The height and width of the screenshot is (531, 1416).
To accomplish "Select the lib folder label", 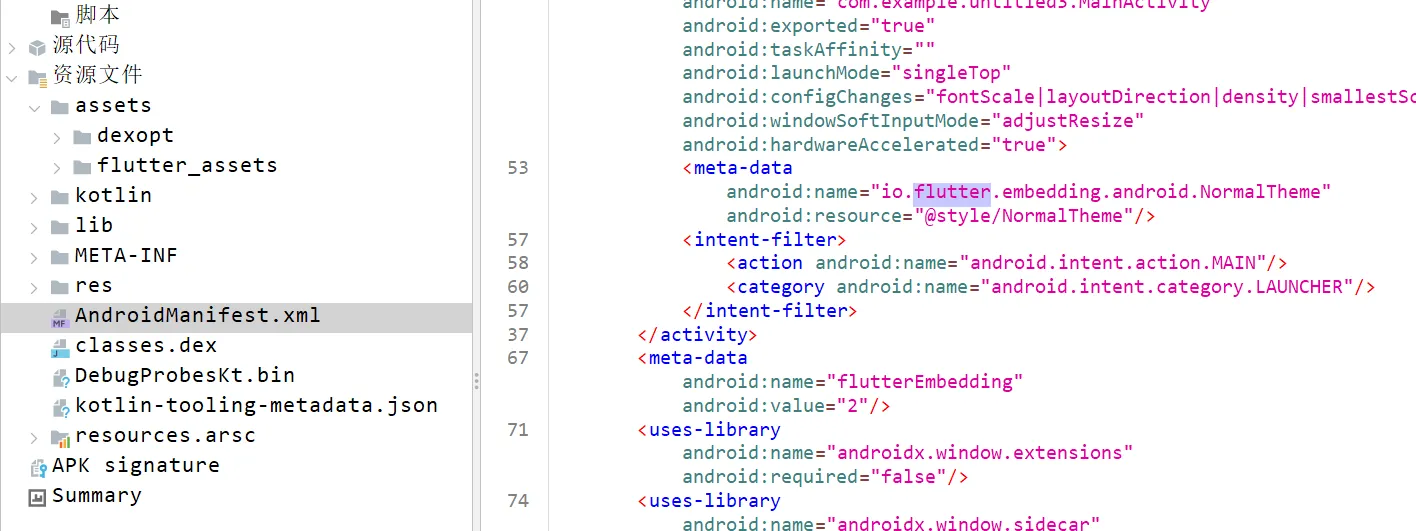I will tap(94, 225).
